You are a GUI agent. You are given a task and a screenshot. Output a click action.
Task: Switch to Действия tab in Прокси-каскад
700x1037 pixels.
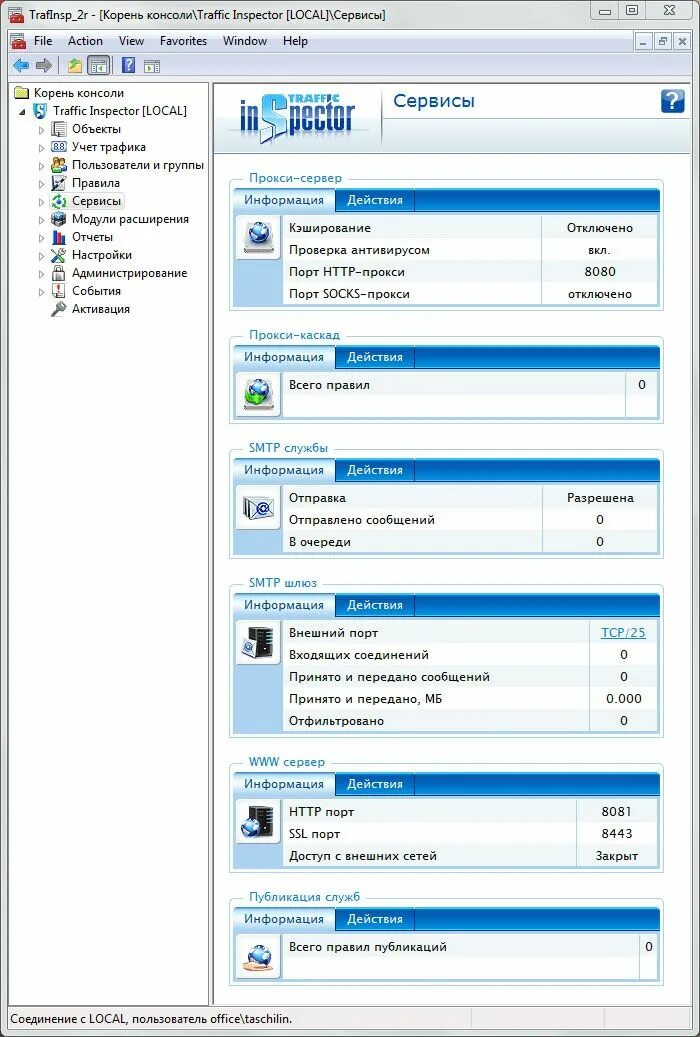click(374, 357)
